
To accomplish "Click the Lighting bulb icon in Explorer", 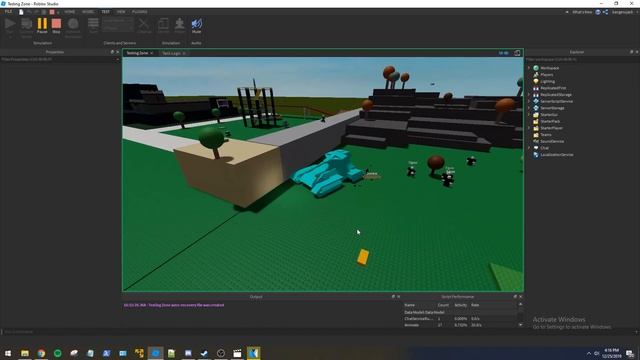I will point(536,81).
